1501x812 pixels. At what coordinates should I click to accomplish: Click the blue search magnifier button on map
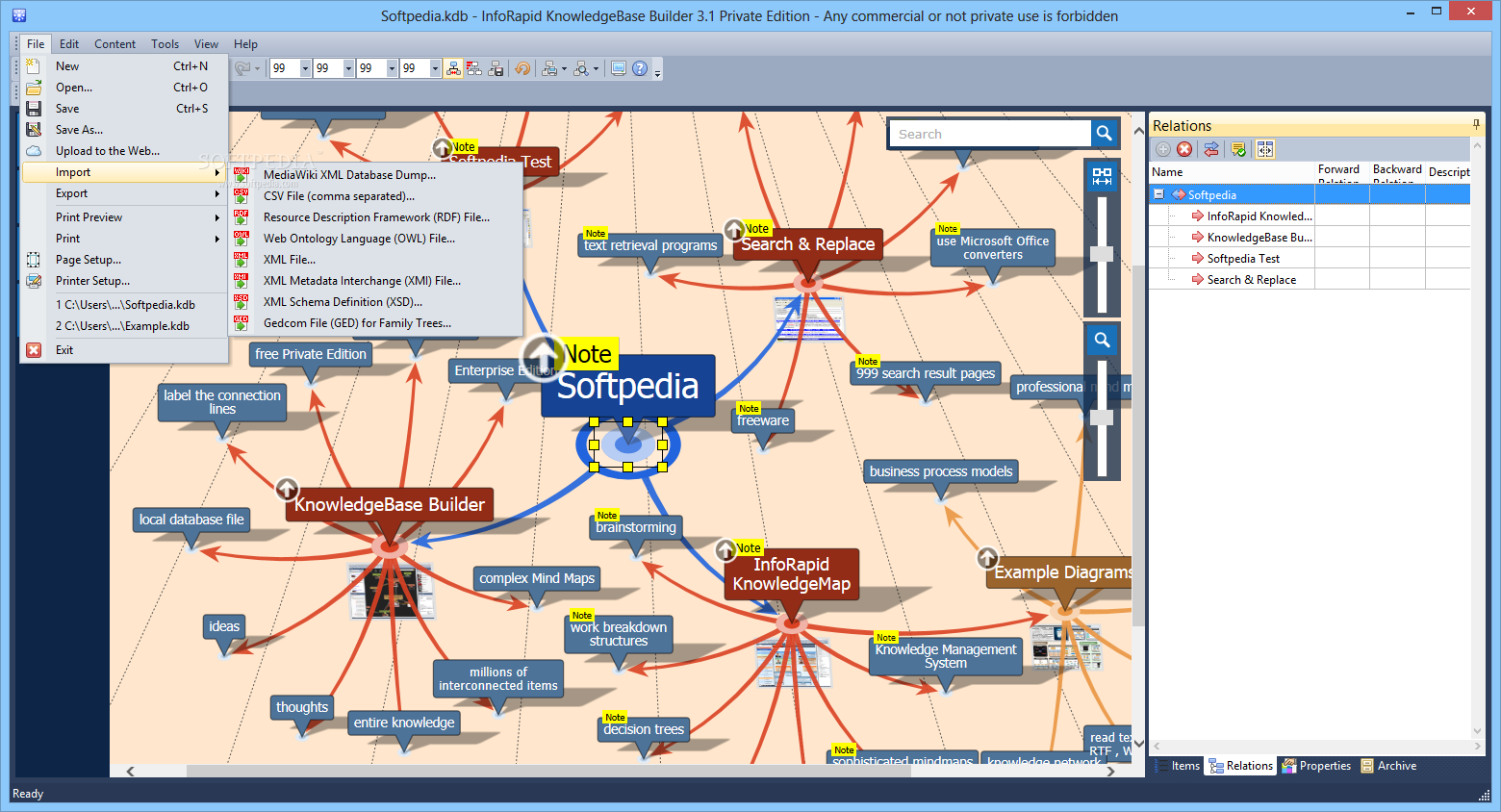[1104, 134]
